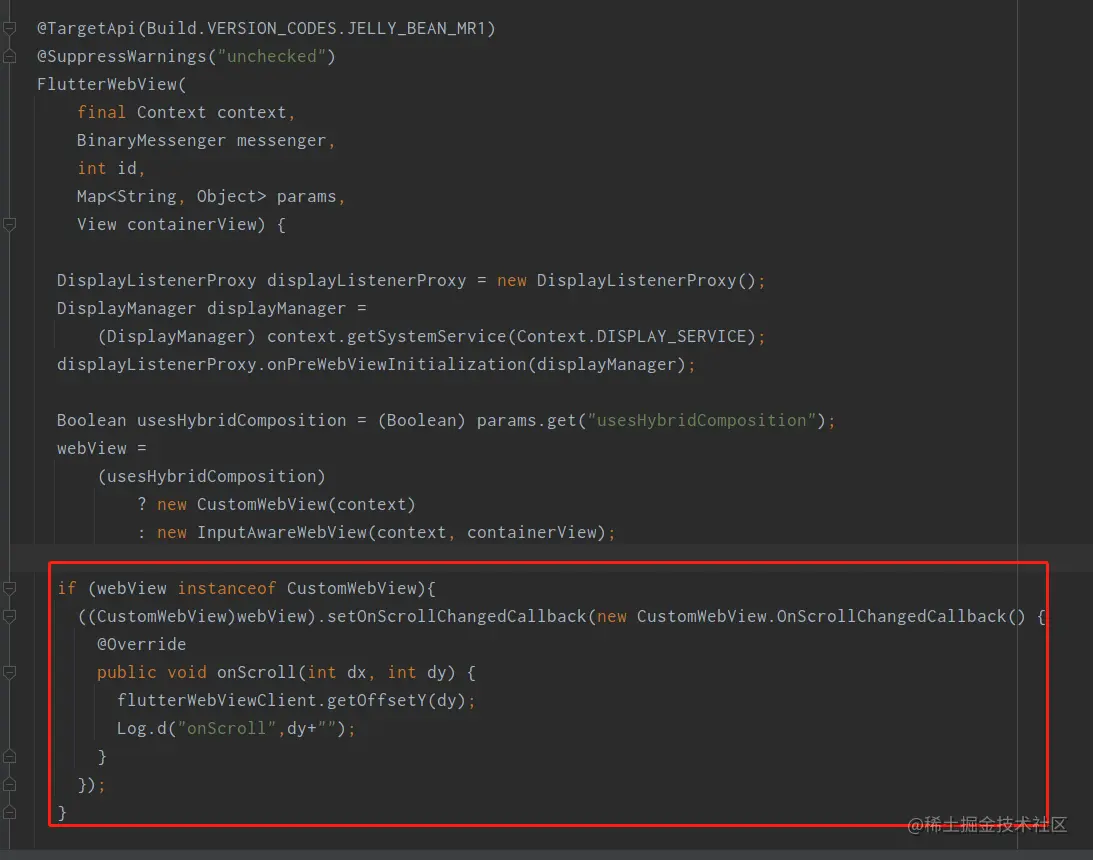Image resolution: width=1093 pixels, height=860 pixels.
Task: Collapse the fold marker beside @TargetApi annotation
Action: coord(10,29)
